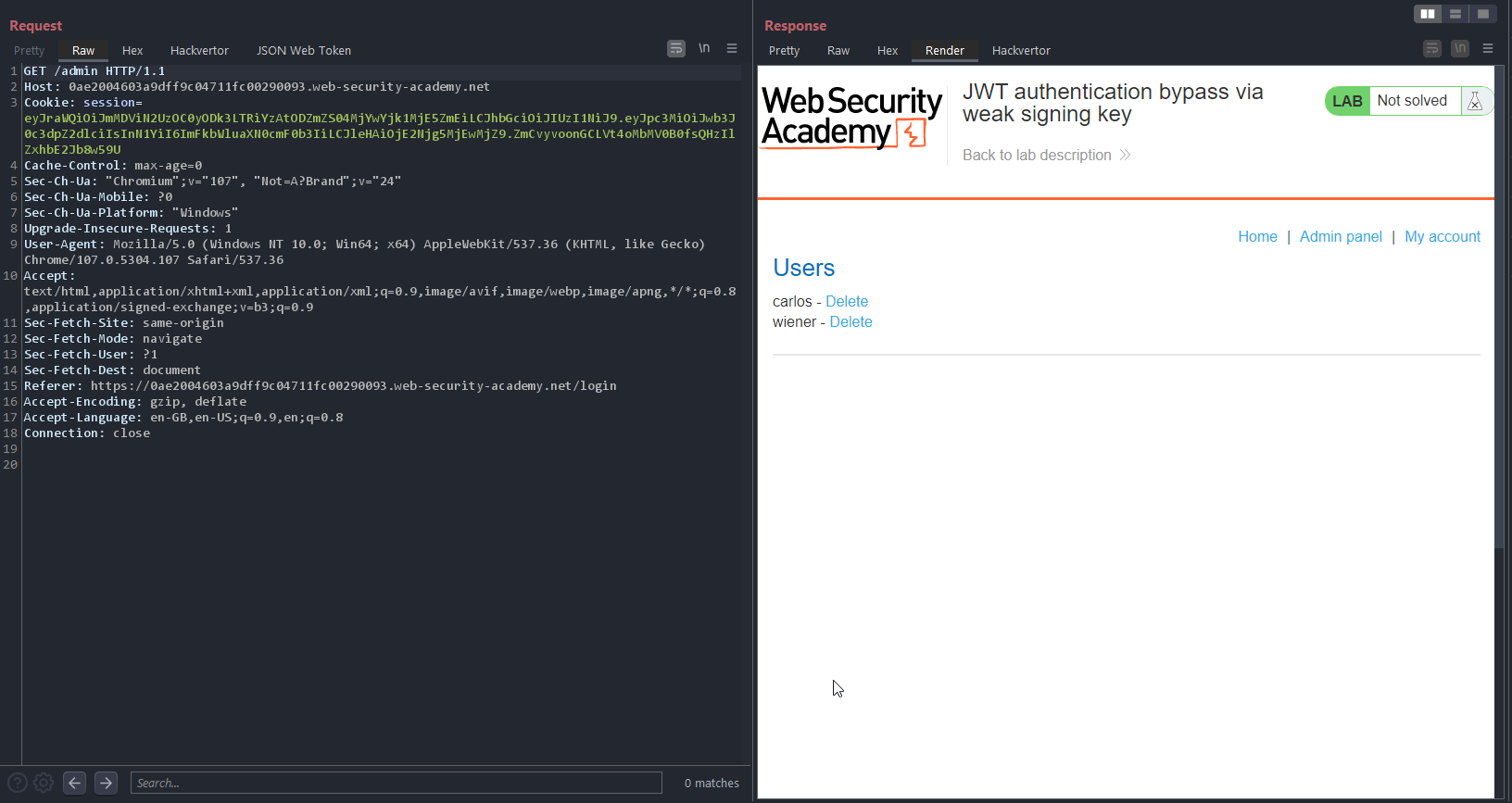
Task: Open the JSON Web Token tab
Action: coord(304,51)
